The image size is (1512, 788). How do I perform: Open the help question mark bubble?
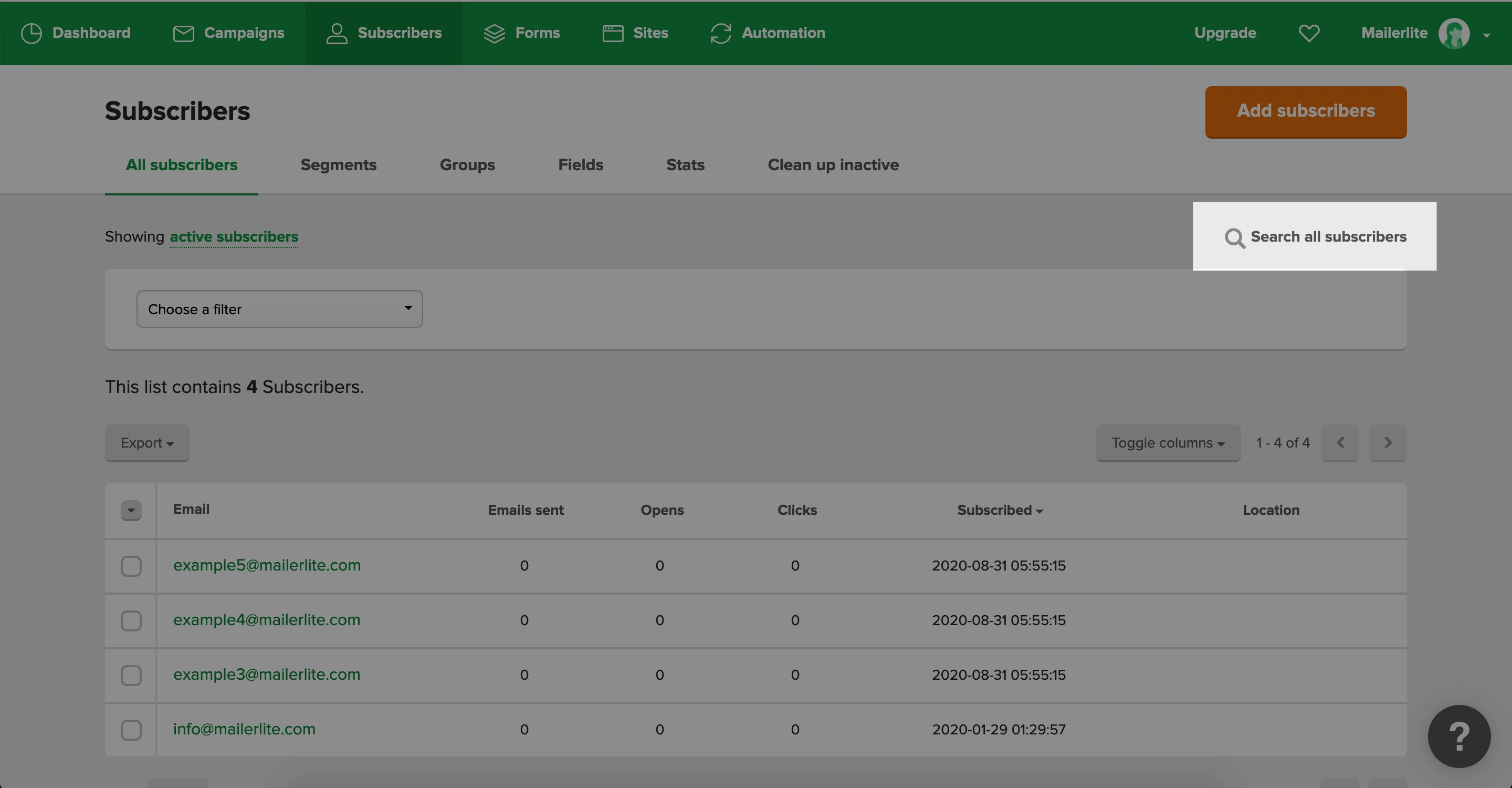tap(1458, 736)
